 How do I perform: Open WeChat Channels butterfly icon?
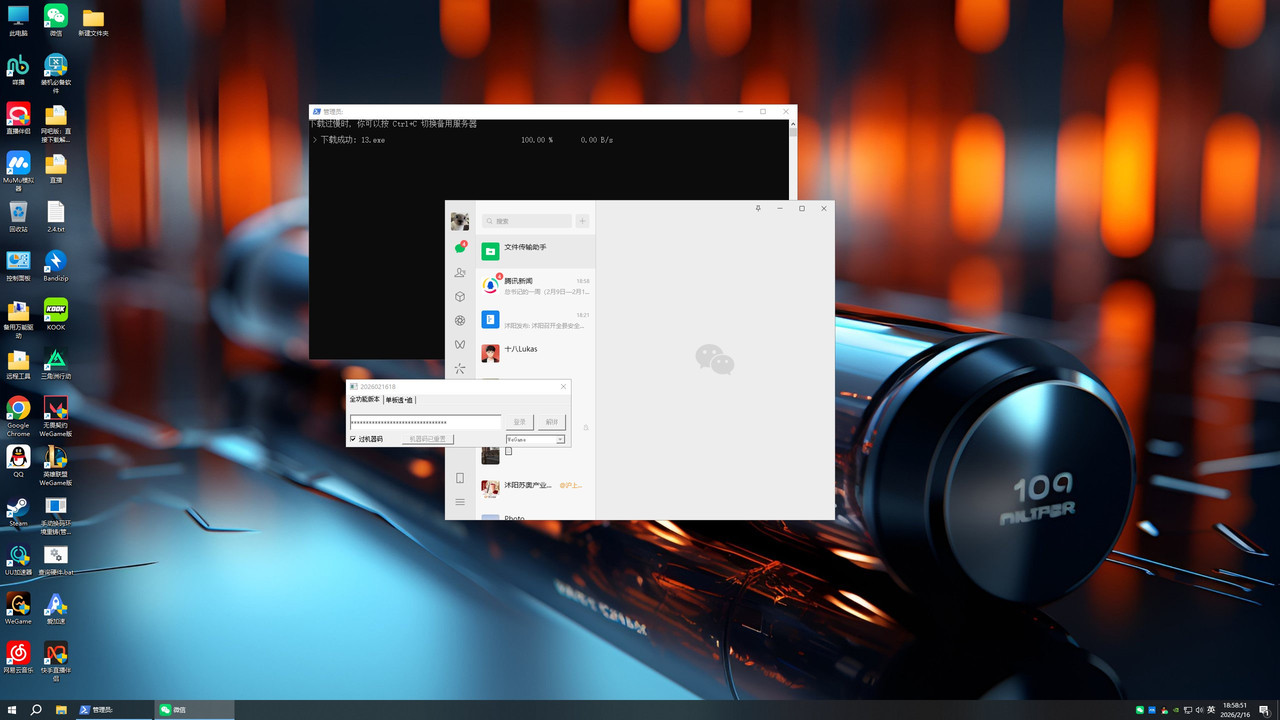[460, 345]
